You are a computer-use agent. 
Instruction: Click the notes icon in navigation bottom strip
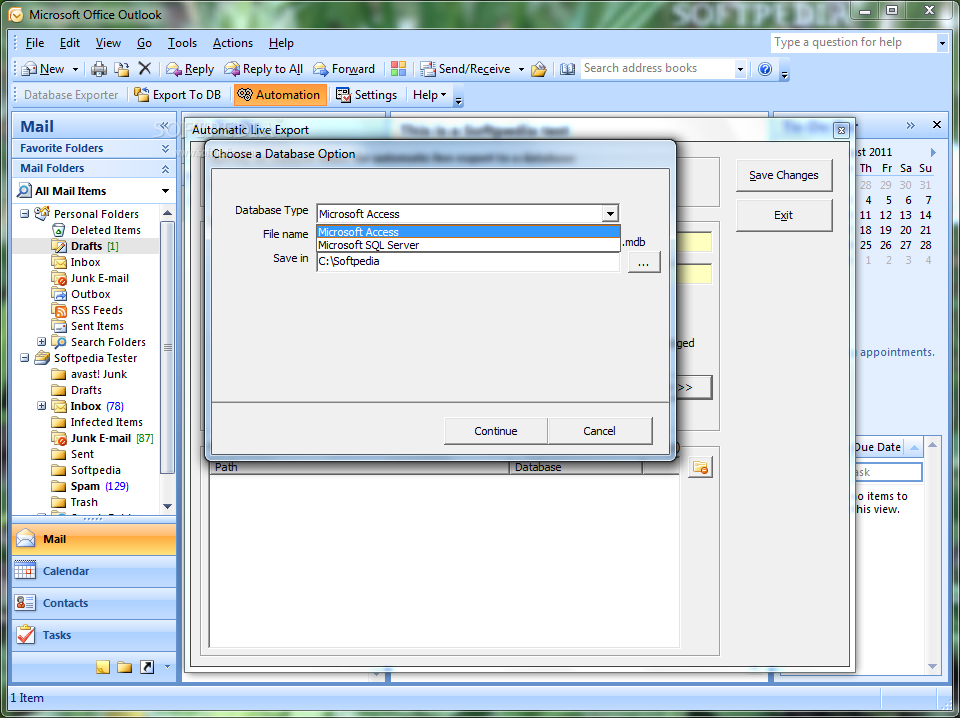[103, 667]
